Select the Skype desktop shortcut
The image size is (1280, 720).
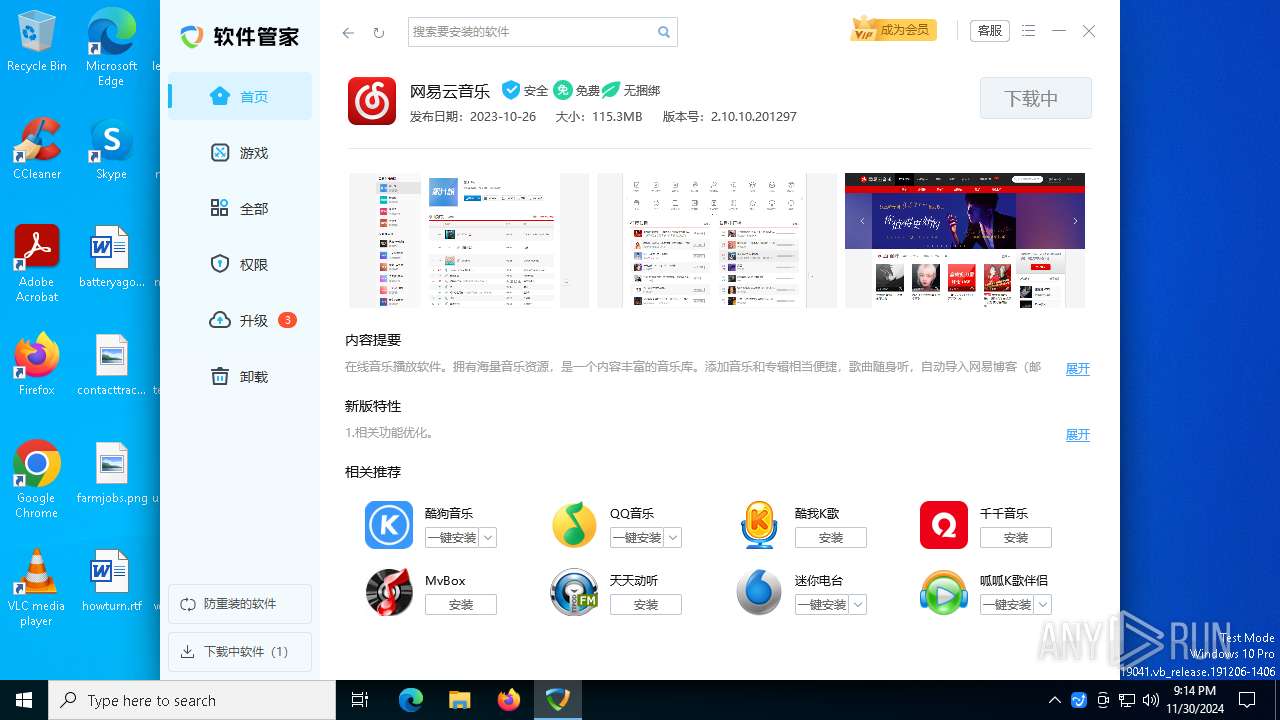[111, 149]
